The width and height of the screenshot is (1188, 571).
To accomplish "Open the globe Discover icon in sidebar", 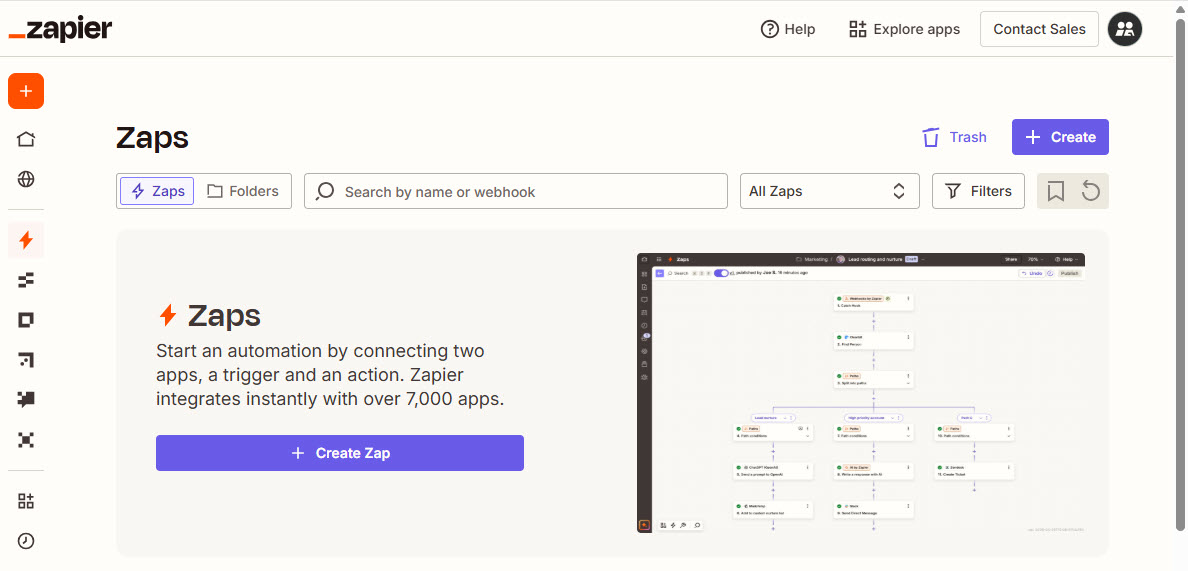I will tap(26, 179).
